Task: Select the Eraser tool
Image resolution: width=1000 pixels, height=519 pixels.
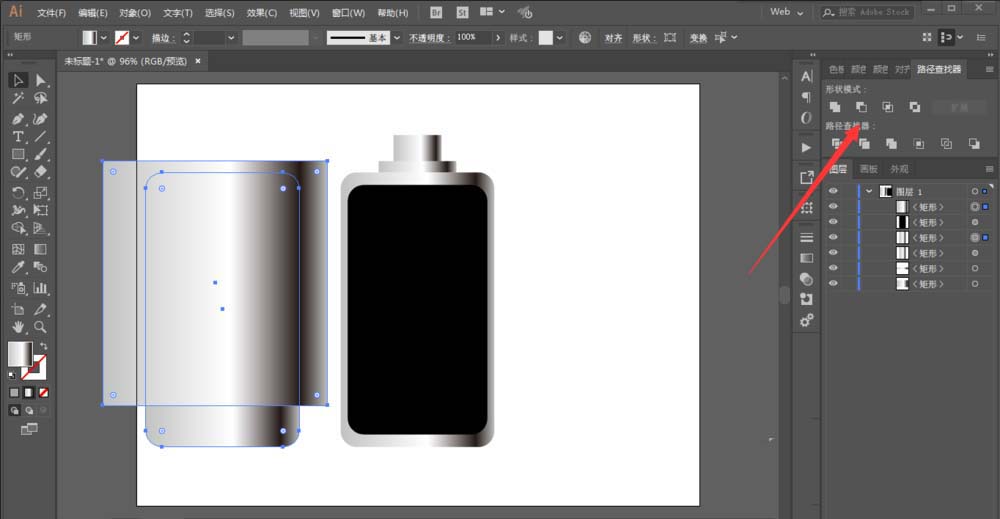Action: (41, 172)
